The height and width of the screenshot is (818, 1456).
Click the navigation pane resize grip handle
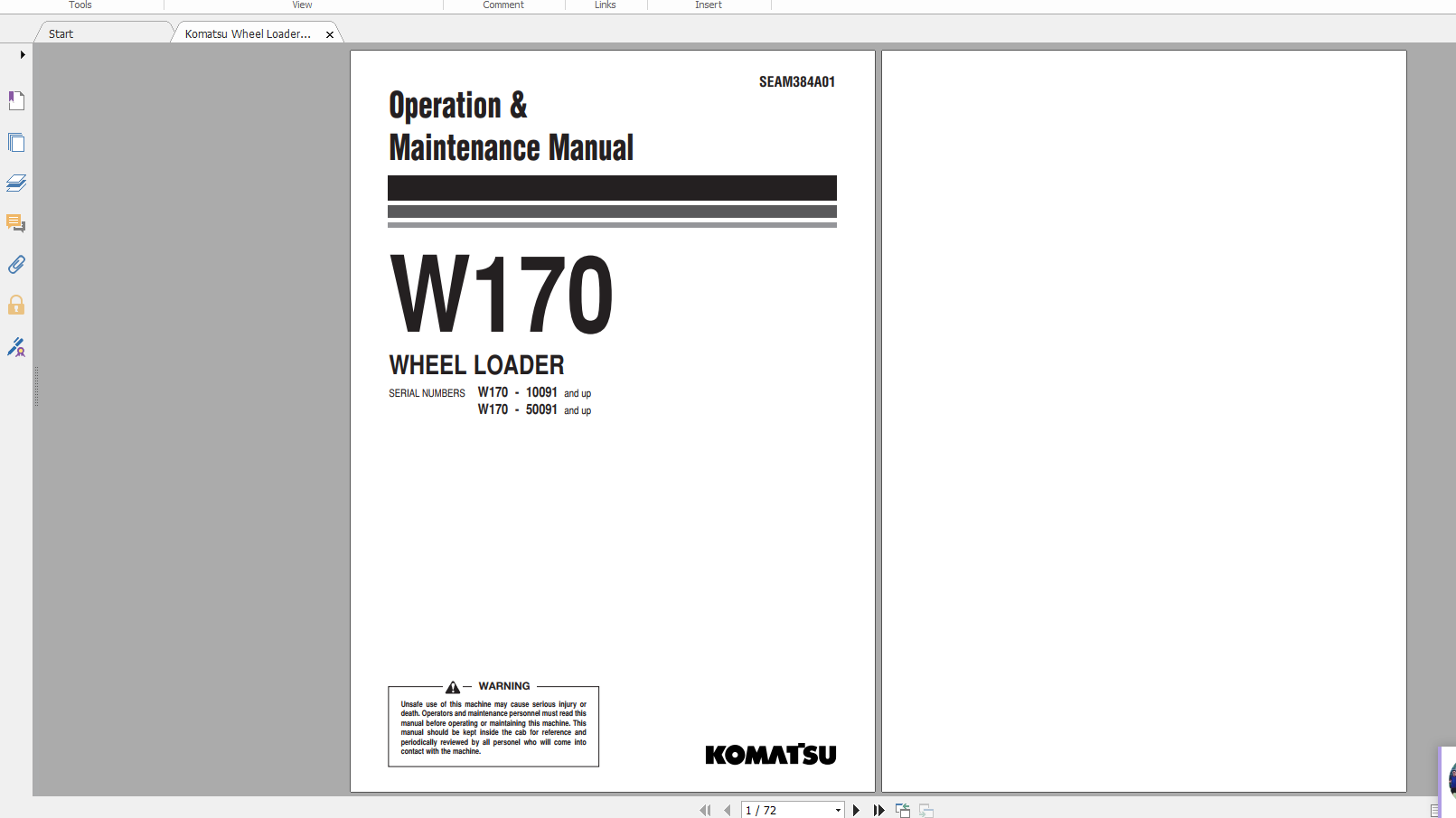click(x=36, y=386)
